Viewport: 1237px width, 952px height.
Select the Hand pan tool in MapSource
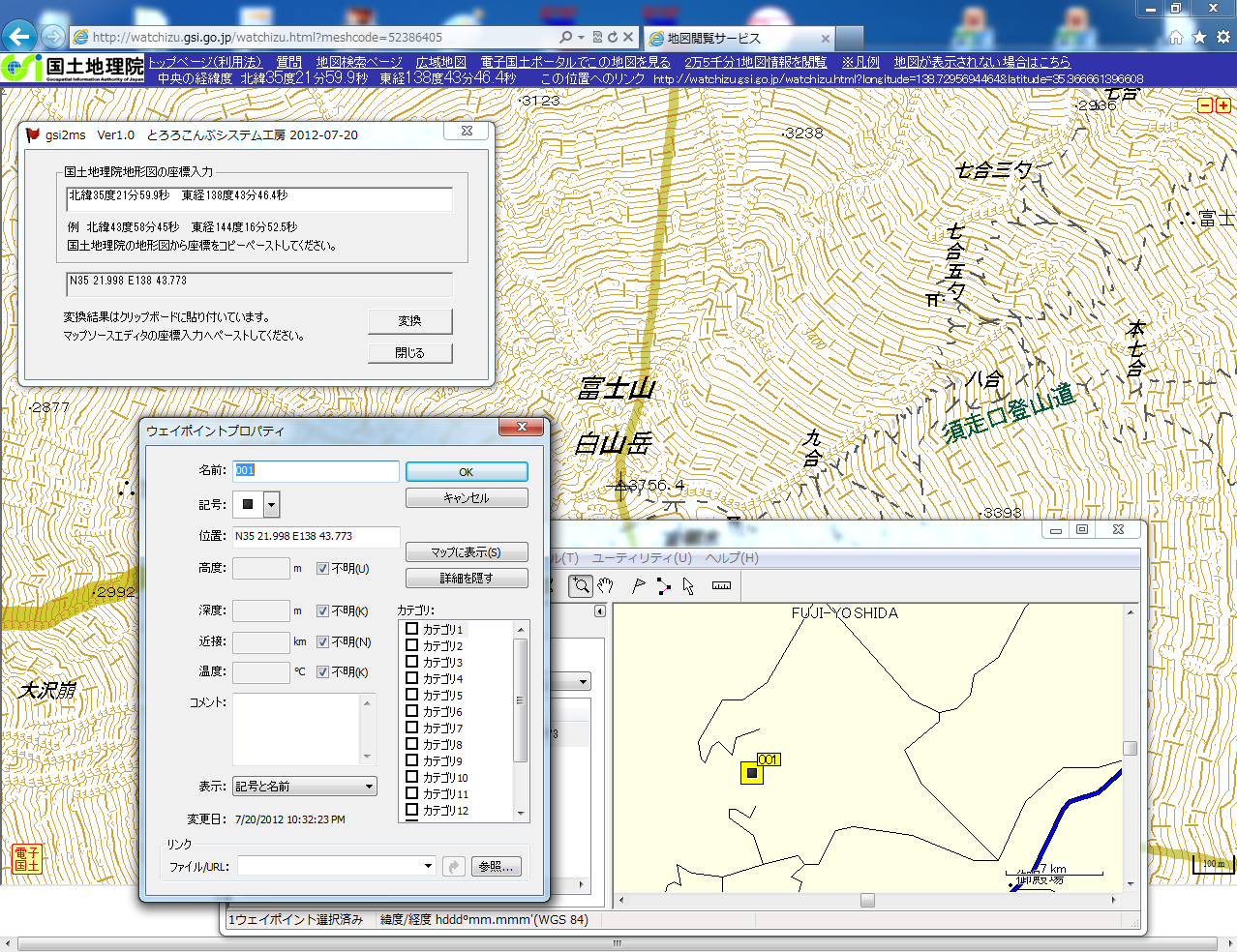point(605,585)
